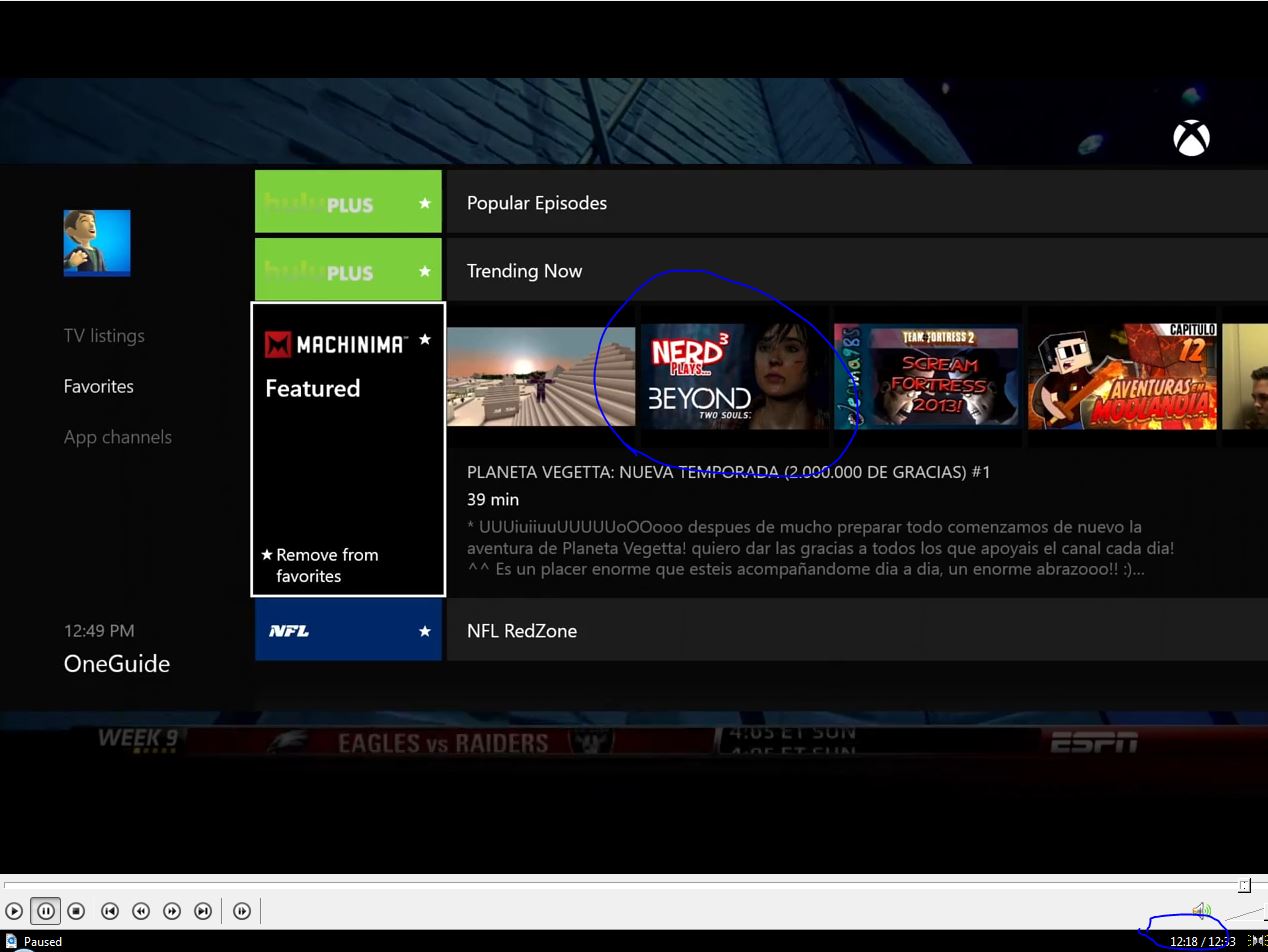The width and height of the screenshot is (1268, 952).
Task: Toggle favorite star on NFL tile
Action: [425, 631]
